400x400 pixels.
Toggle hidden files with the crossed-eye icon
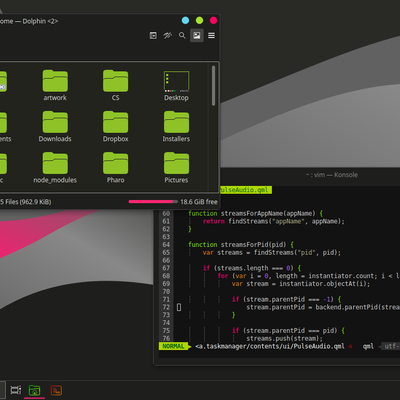coord(168,35)
